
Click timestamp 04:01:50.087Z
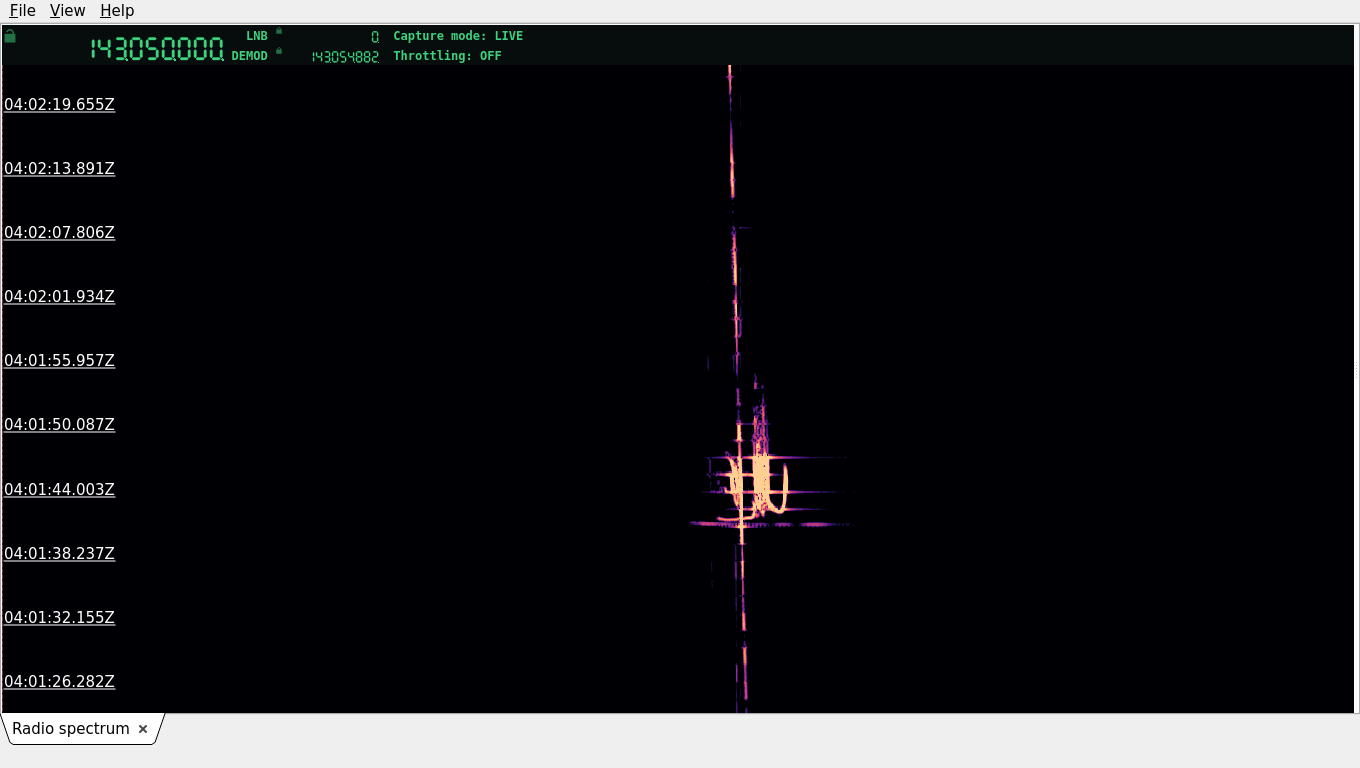59,424
